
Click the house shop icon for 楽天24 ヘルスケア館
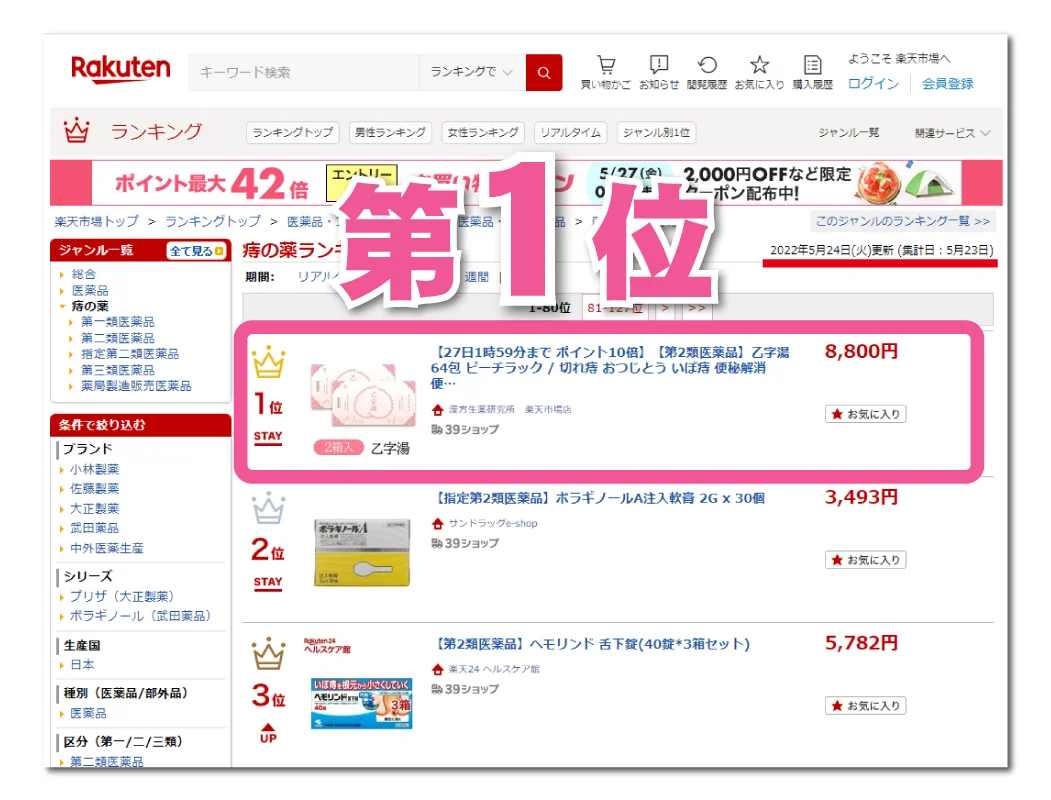click(x=438, y=669)
